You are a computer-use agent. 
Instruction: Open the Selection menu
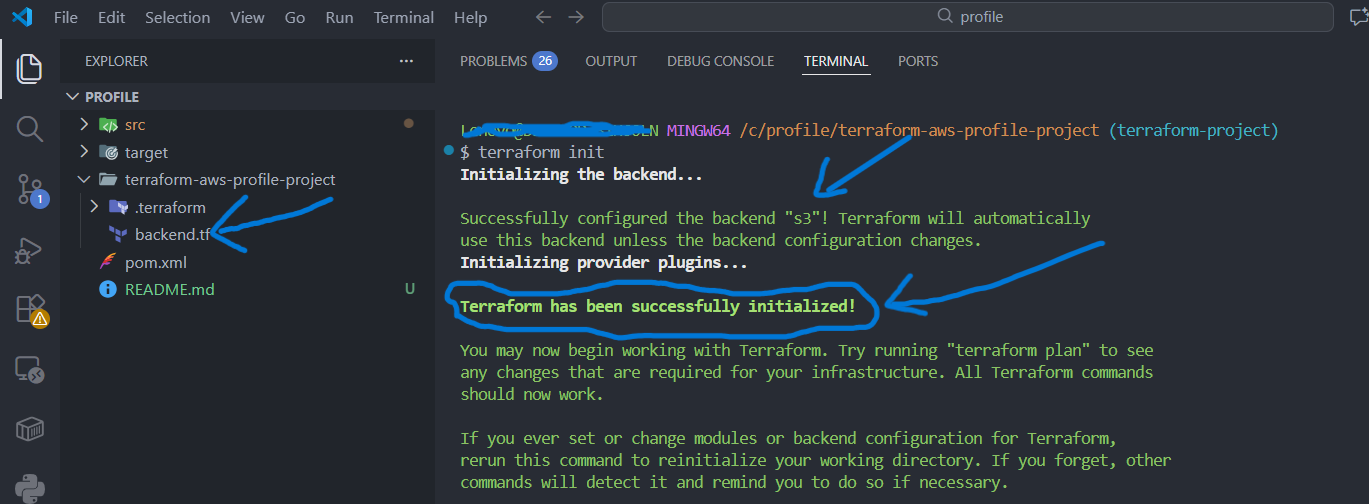[177, 17]
